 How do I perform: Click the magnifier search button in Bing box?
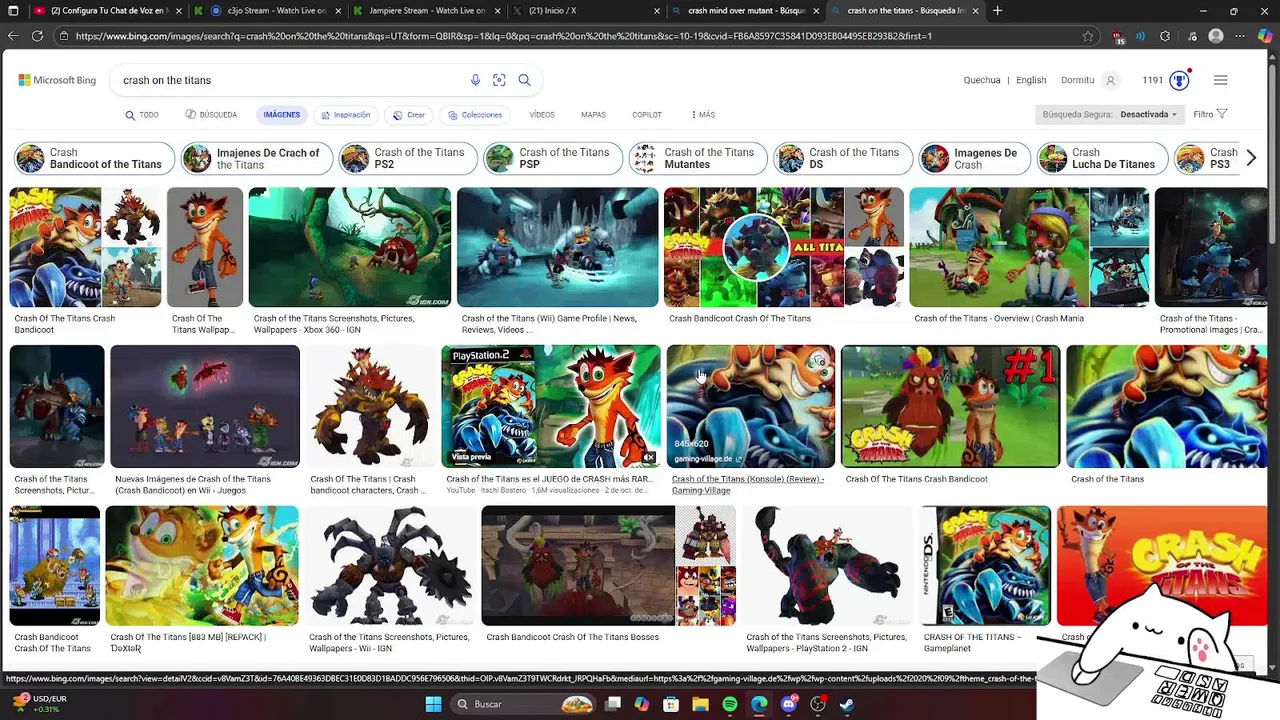(x=524, y=80)
